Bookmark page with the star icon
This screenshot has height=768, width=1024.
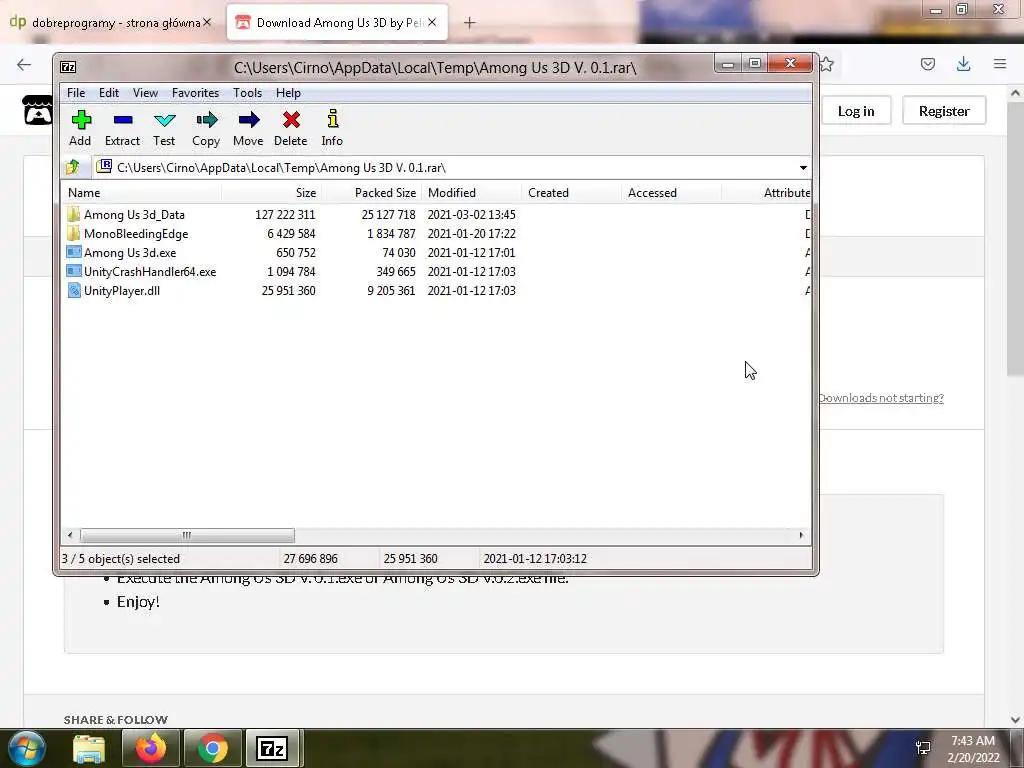827,64
